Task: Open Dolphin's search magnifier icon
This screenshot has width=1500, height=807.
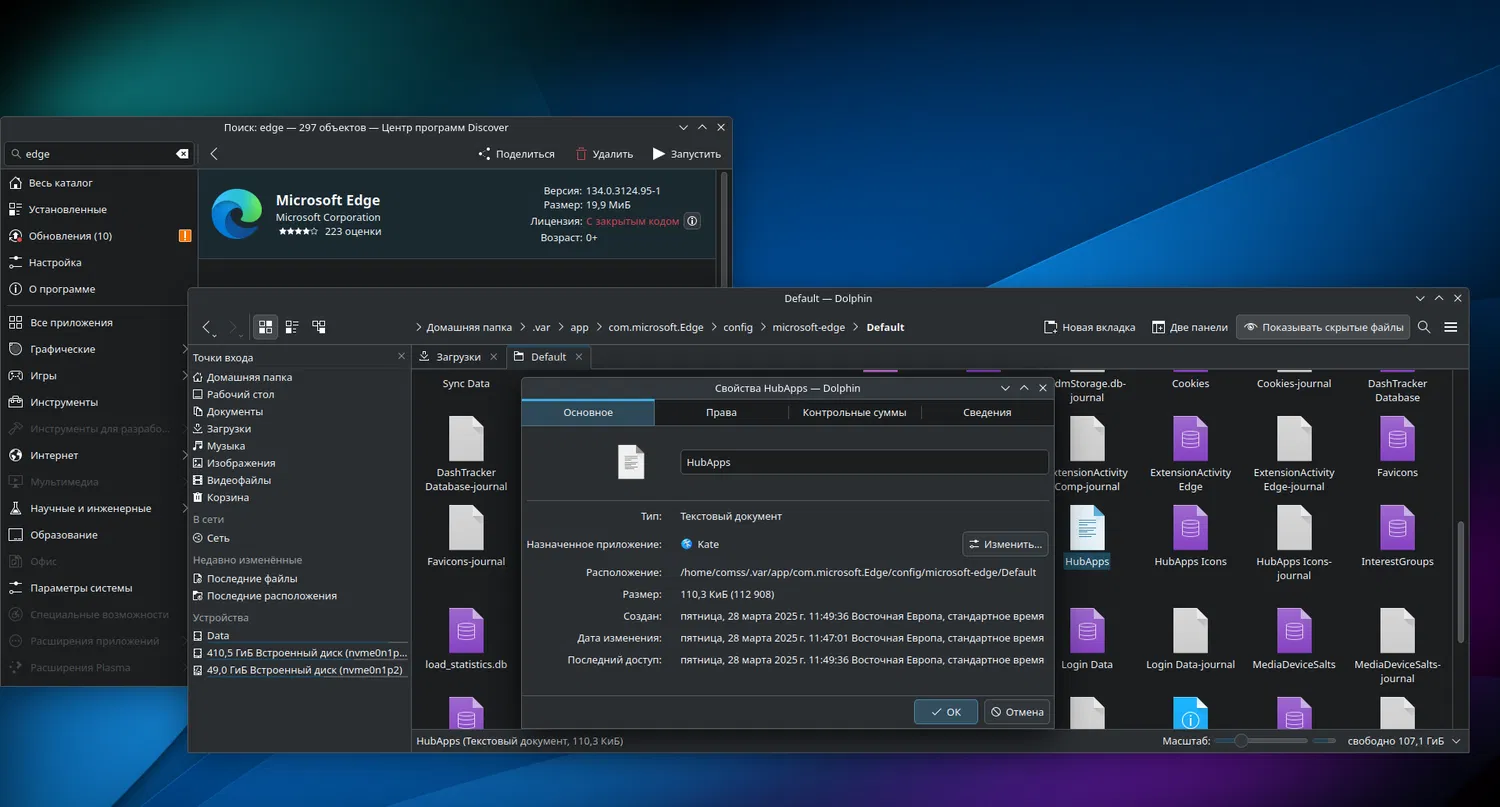Action: [x=1424, y=327]
